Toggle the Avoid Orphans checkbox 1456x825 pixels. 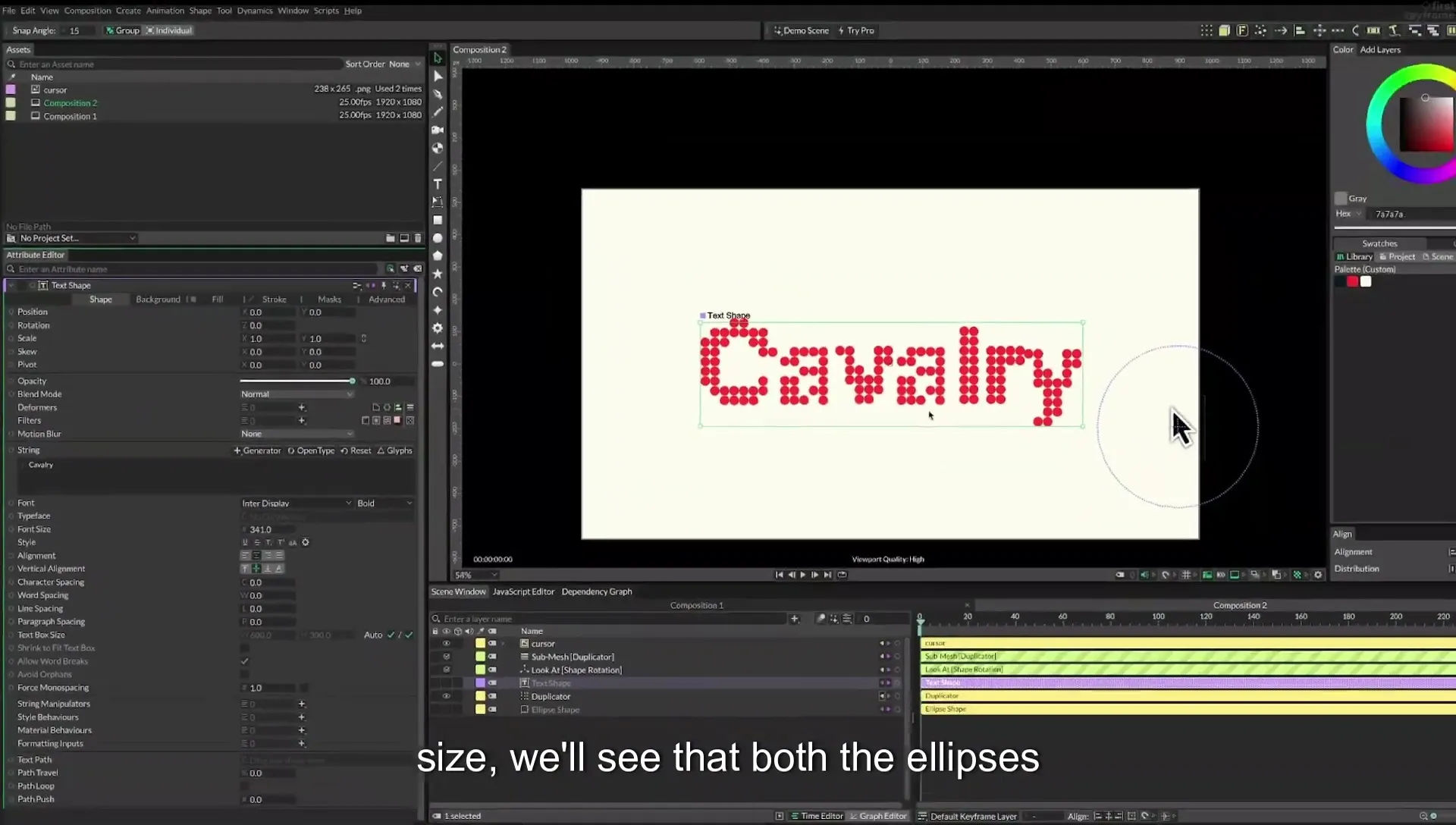[245, 674]
